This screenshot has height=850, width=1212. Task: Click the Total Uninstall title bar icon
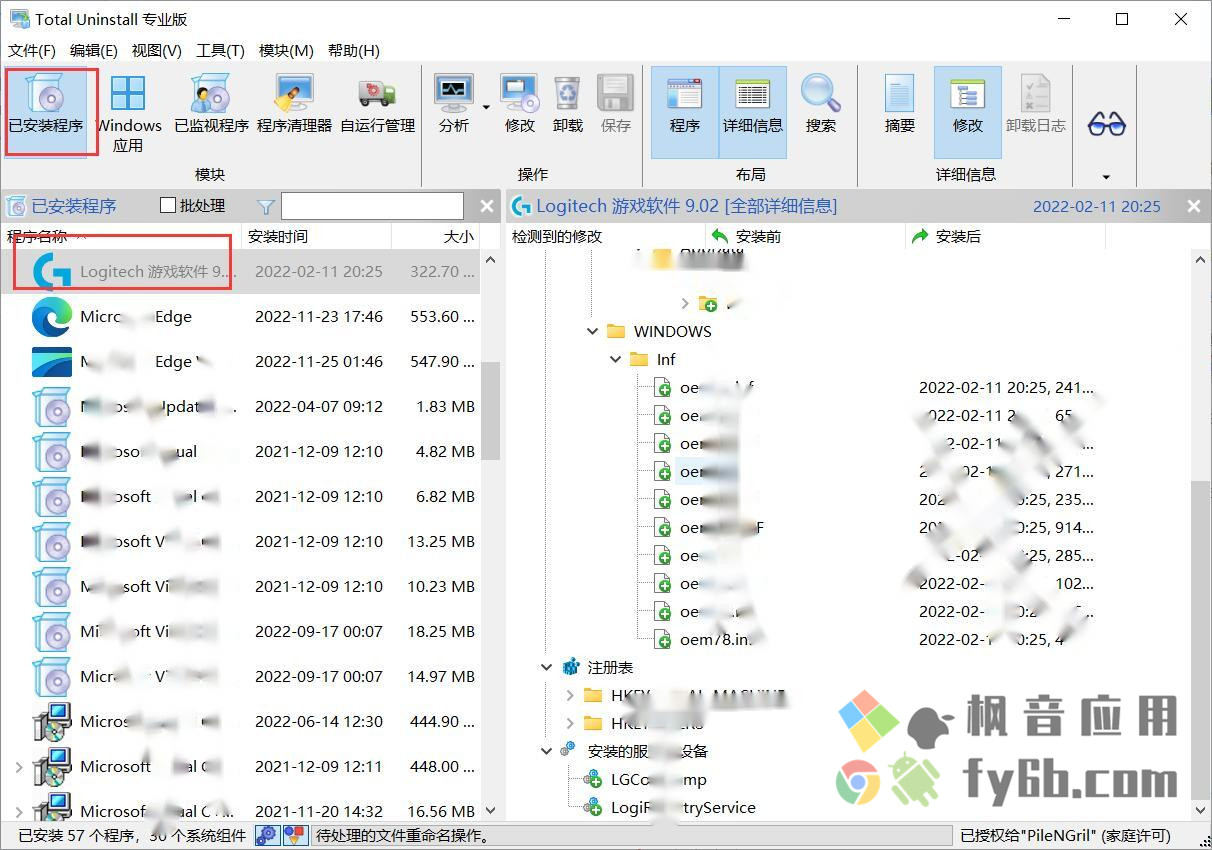18,19
